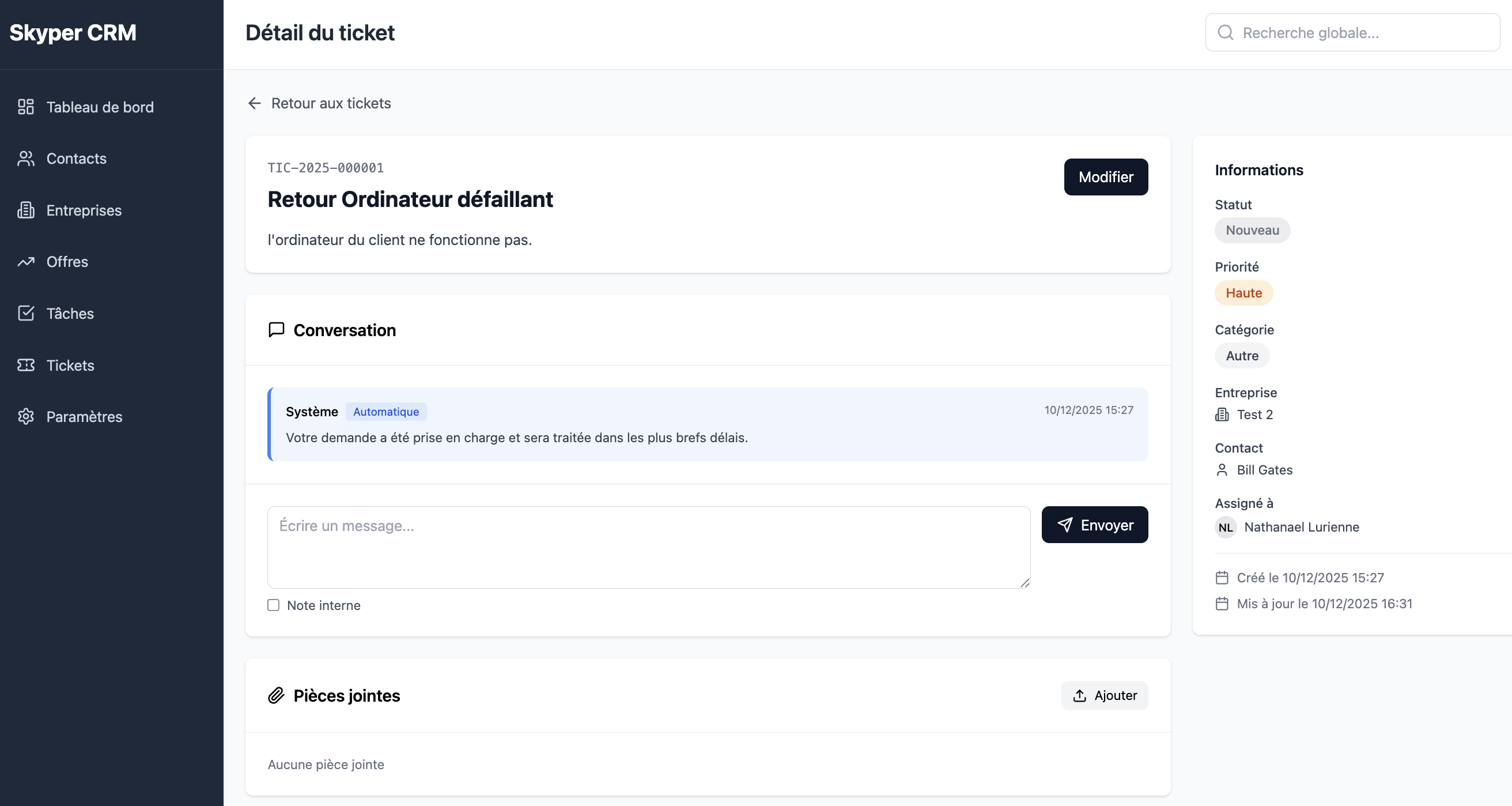This screenshot has width=1512, height=806.
Task: Click Ajouter to upload an attachment
Action: point(1104,695)
